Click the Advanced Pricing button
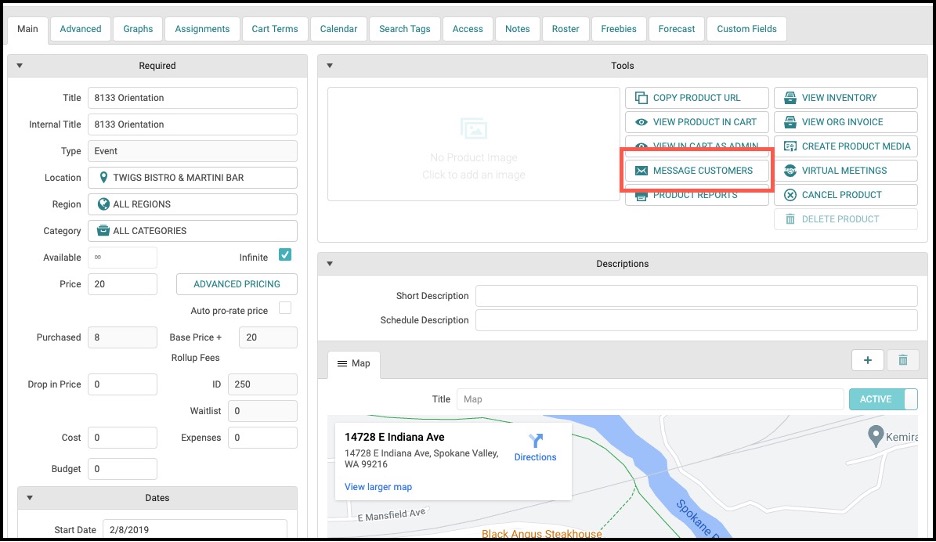 (236, 284)
